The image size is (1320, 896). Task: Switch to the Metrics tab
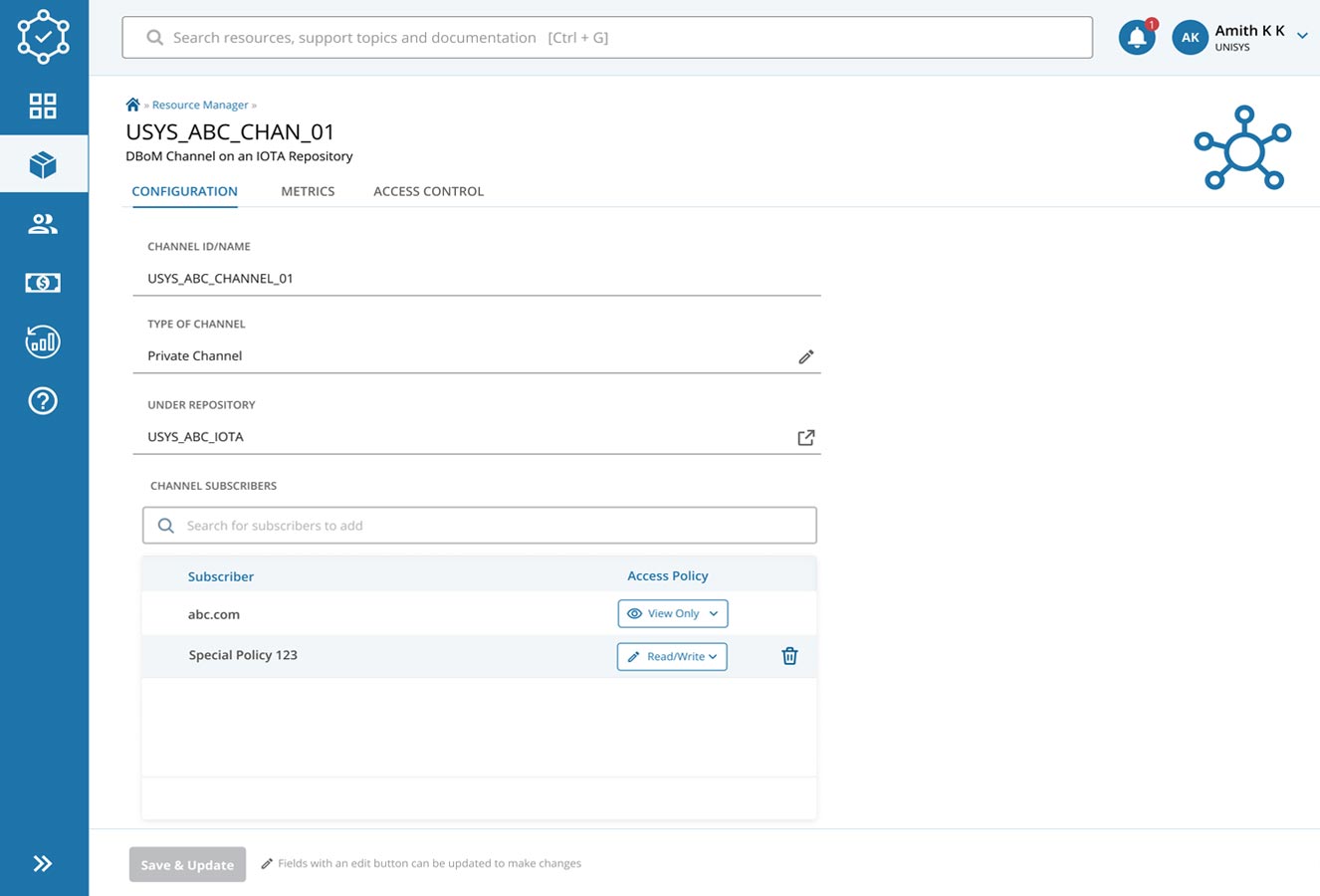308,191
